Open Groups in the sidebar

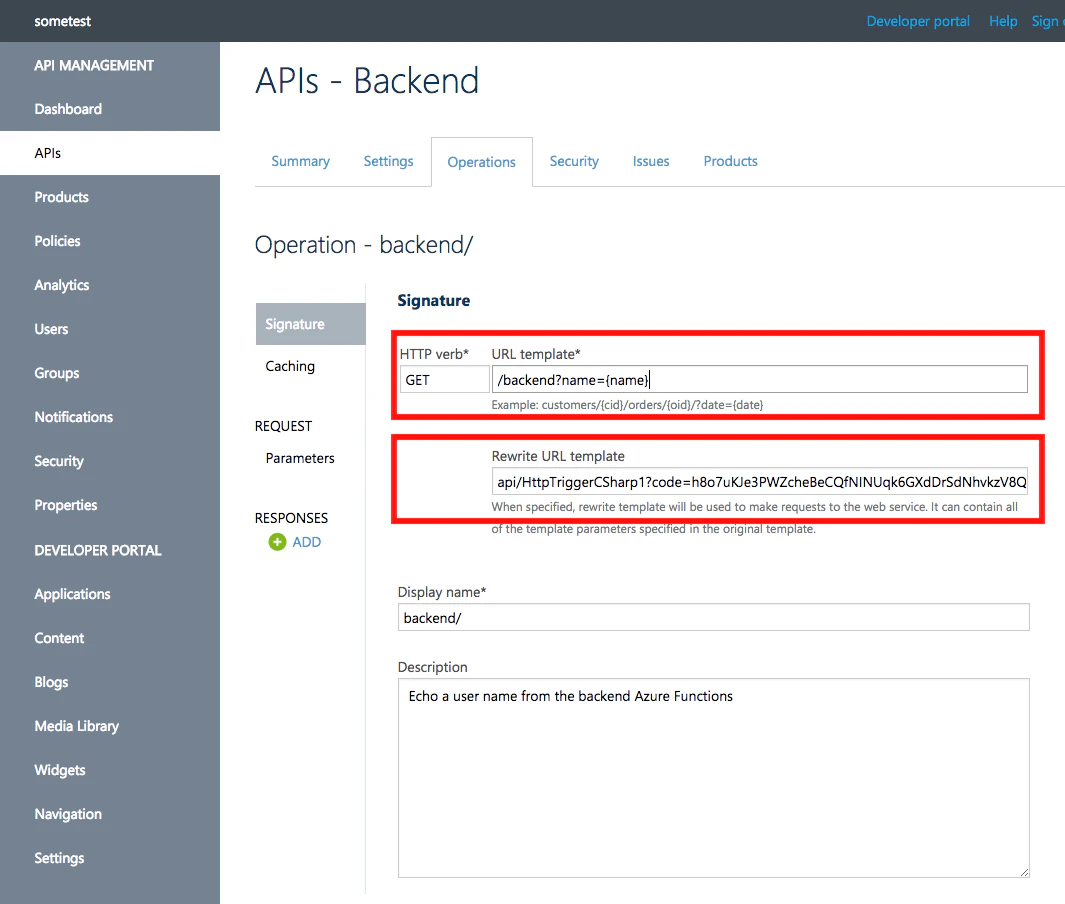[x=56, y=373]
